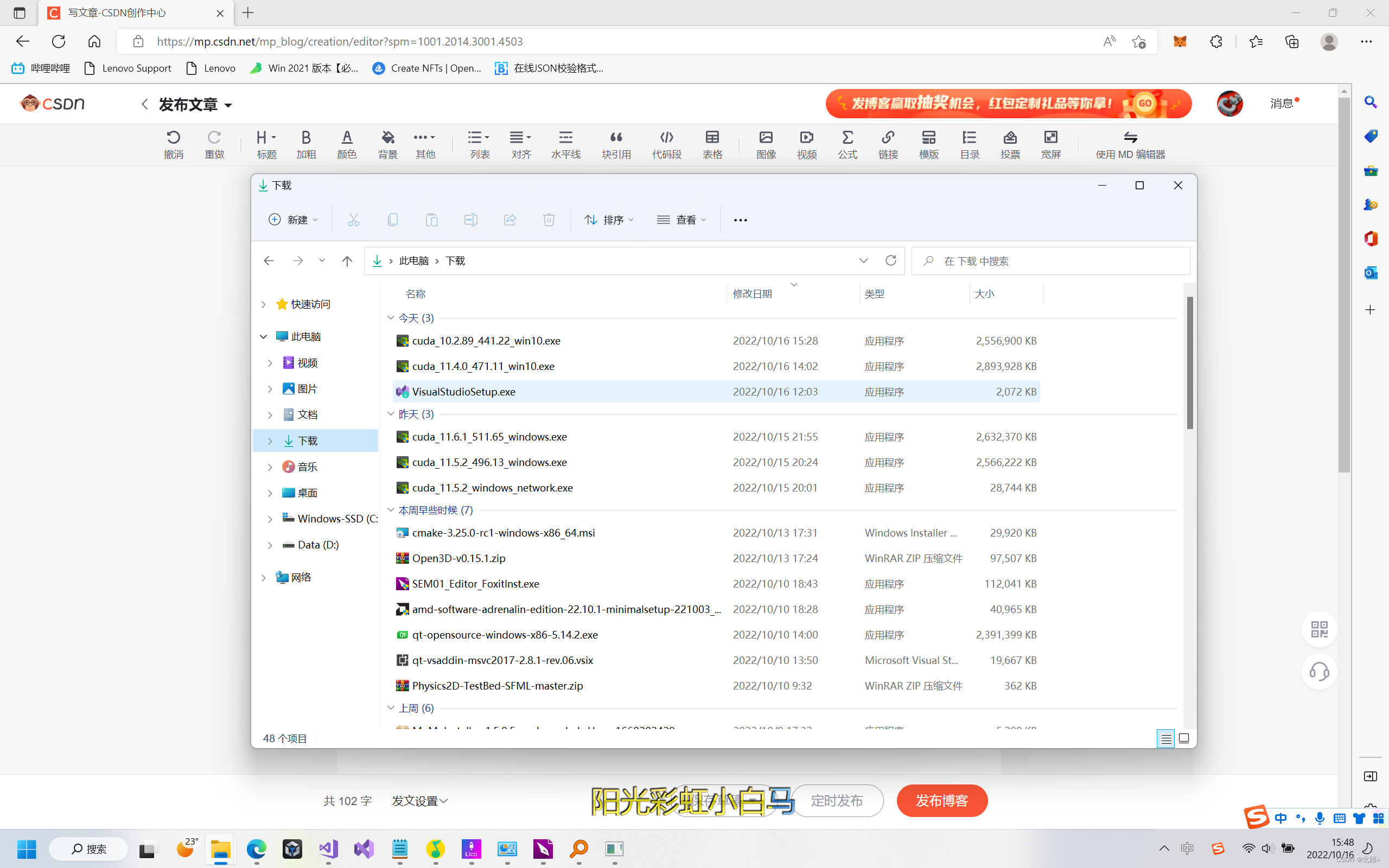Insert a formula with 公式 icon
Viewport: 1389px width, 868px height.
click(x=847, y=144)
